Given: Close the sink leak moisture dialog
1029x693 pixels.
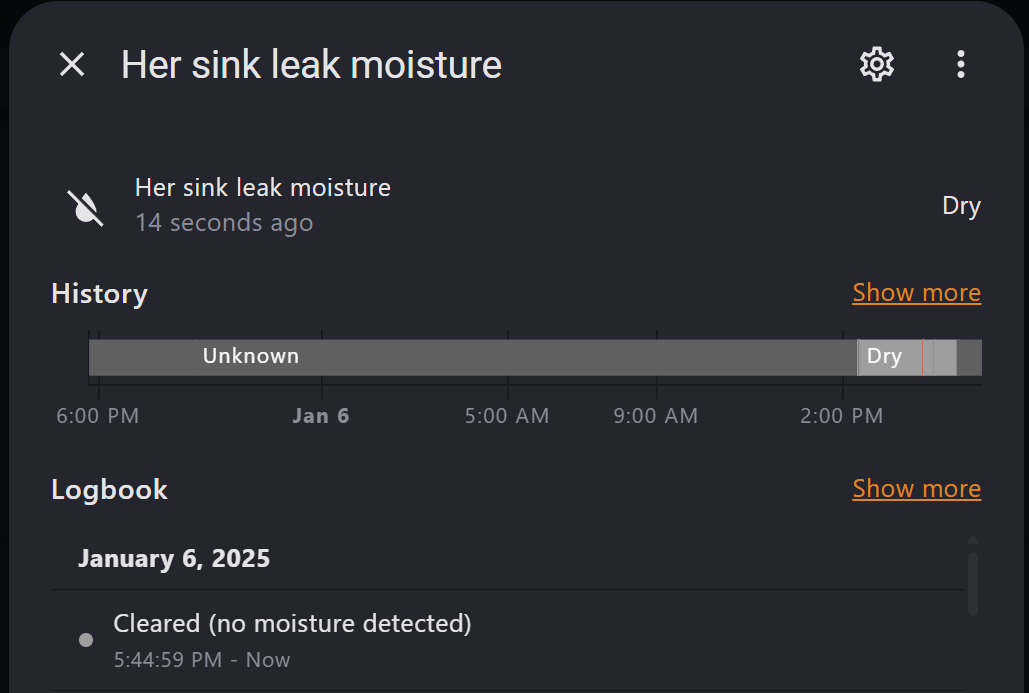Looking at the screenshot, I should pos(72,65).
